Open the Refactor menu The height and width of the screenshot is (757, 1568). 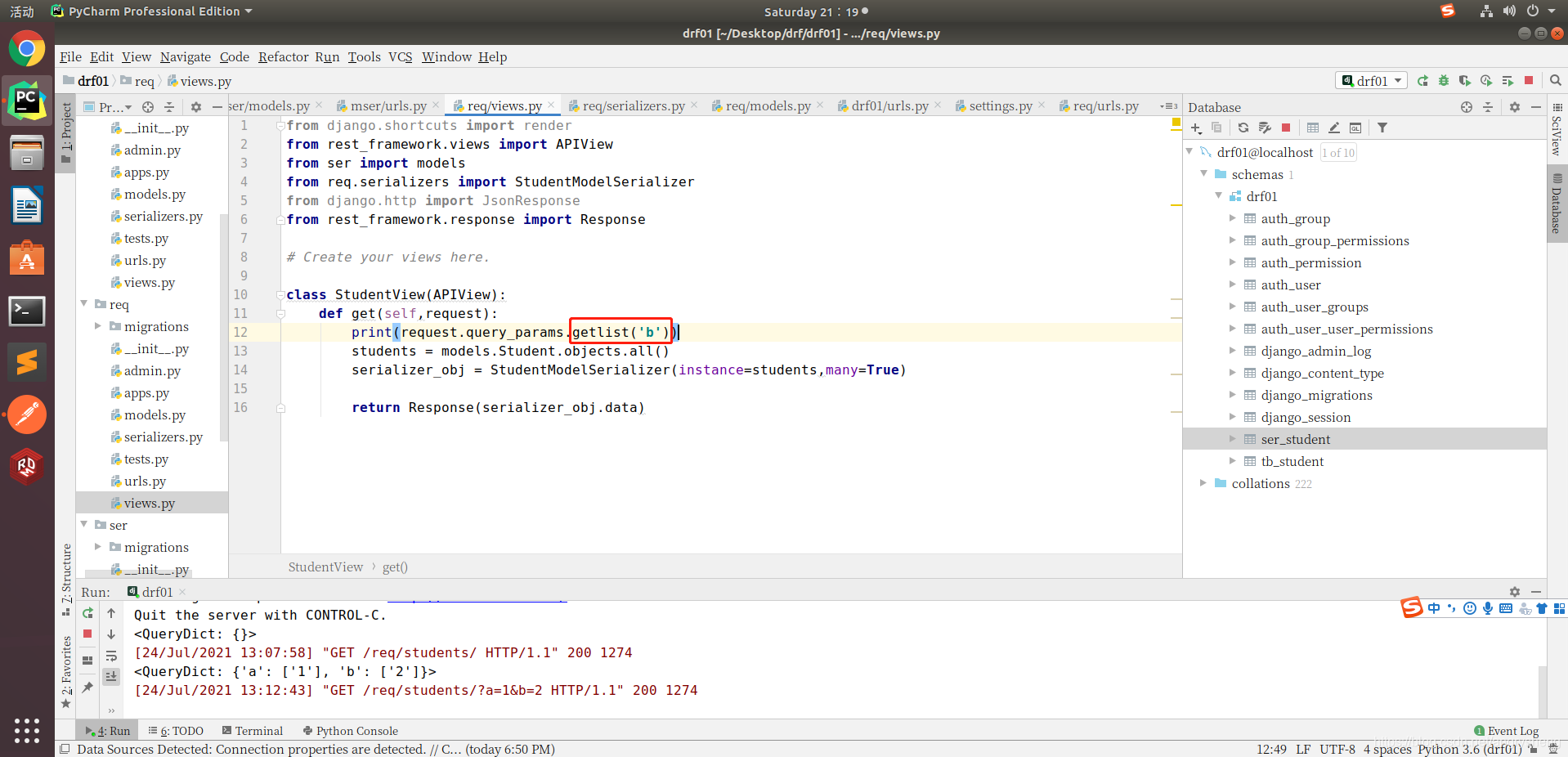point(283,56)
